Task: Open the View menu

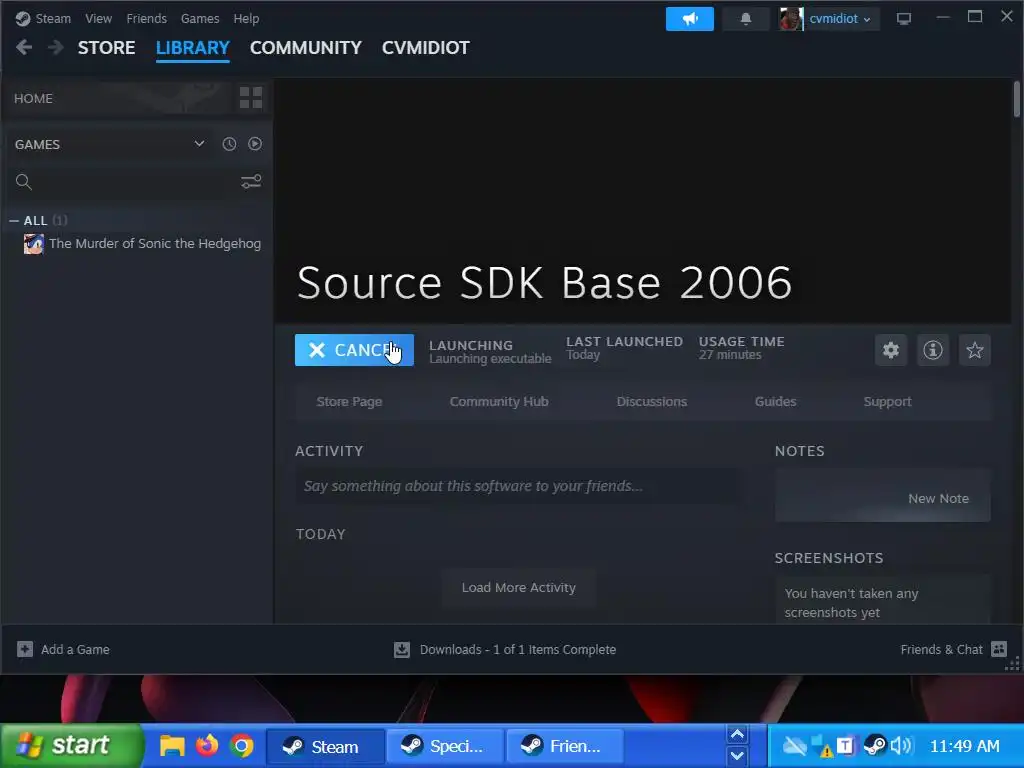Action: coord(98,18)
